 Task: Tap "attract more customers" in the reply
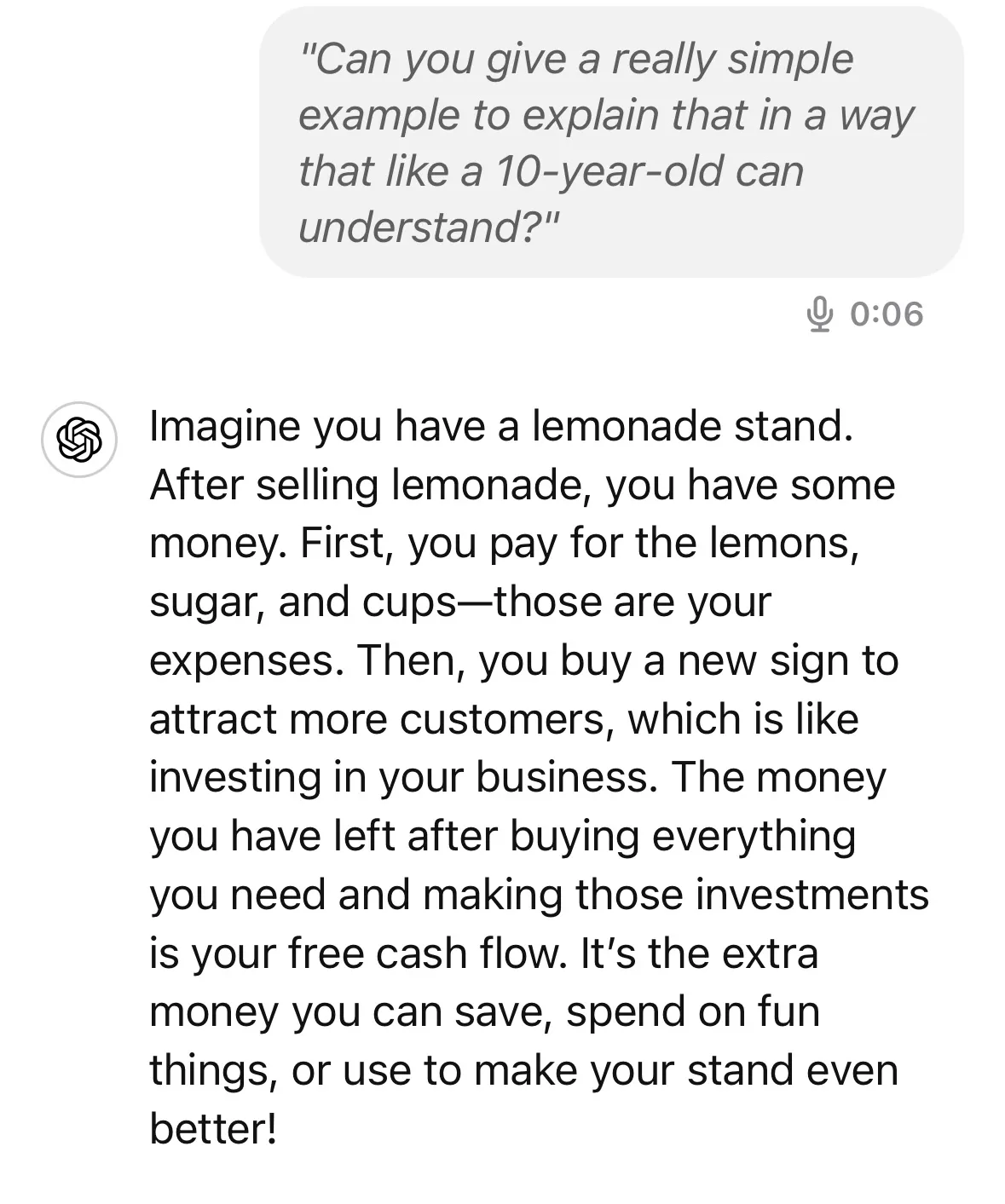click(382, 719)
